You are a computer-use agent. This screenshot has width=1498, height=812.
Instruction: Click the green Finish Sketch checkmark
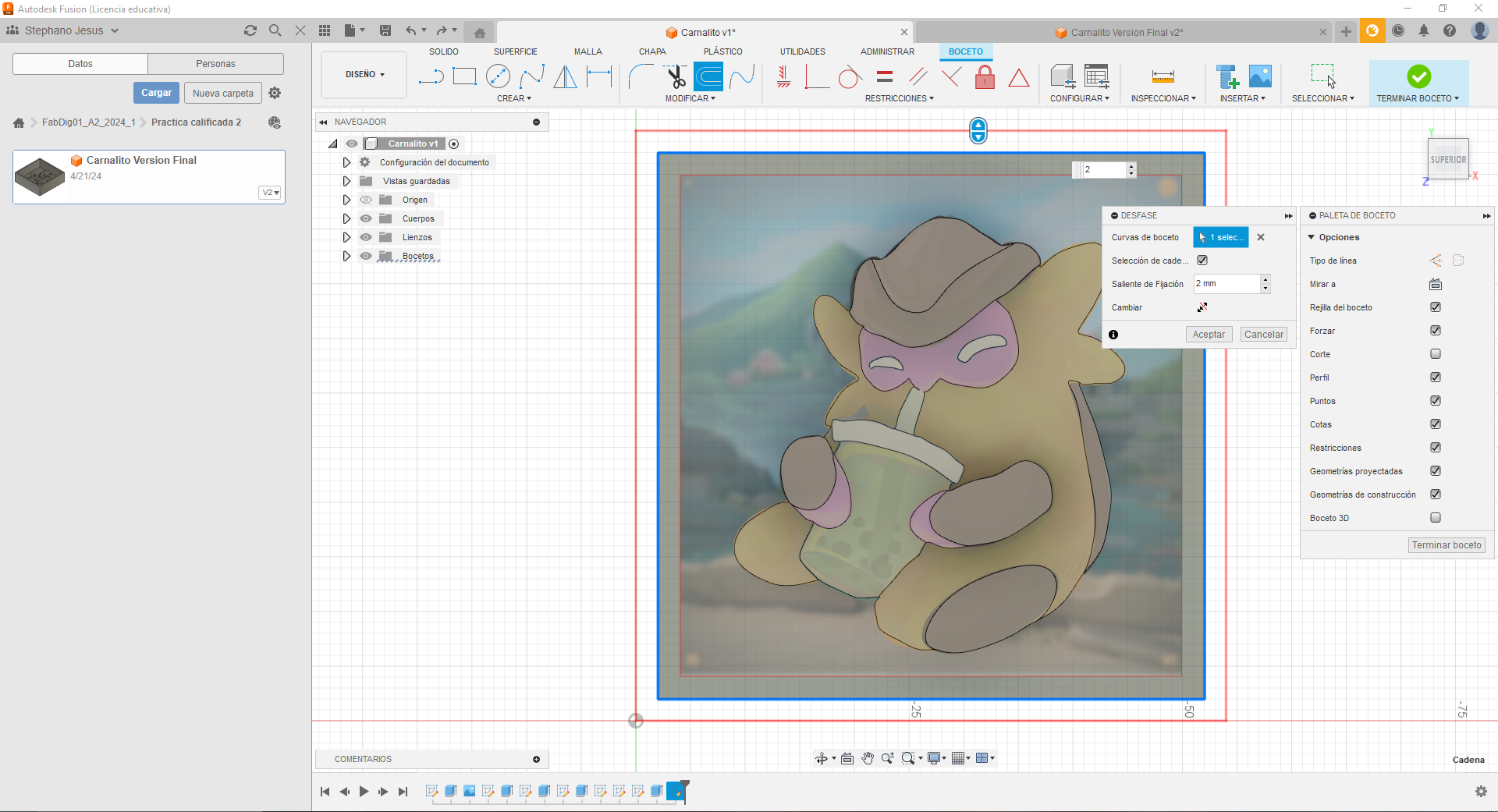point(1418,76)
